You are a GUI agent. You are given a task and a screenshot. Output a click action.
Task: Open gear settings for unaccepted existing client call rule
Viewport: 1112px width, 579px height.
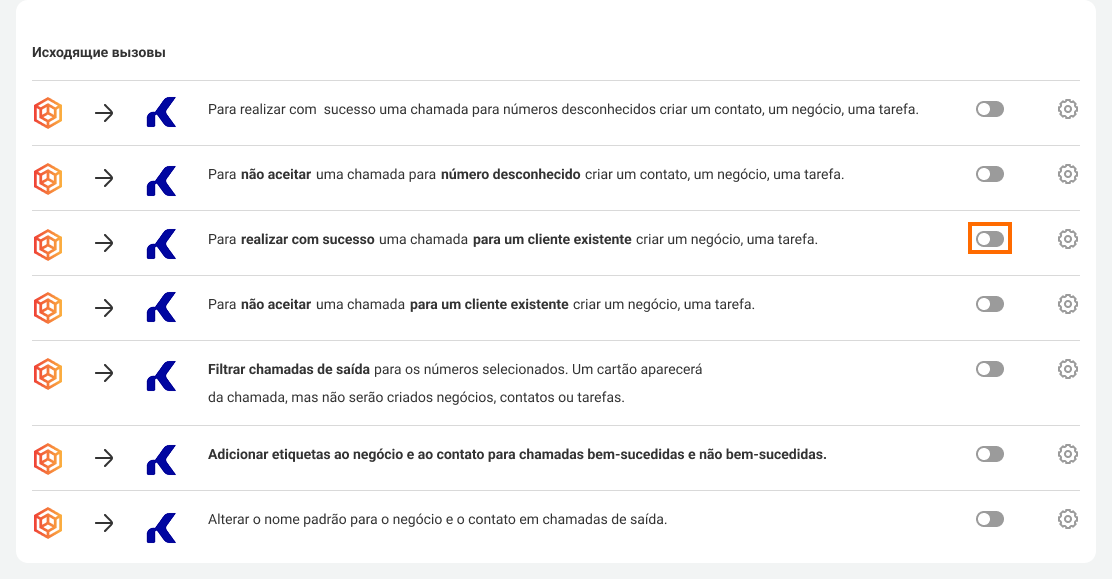point(1067,304)
